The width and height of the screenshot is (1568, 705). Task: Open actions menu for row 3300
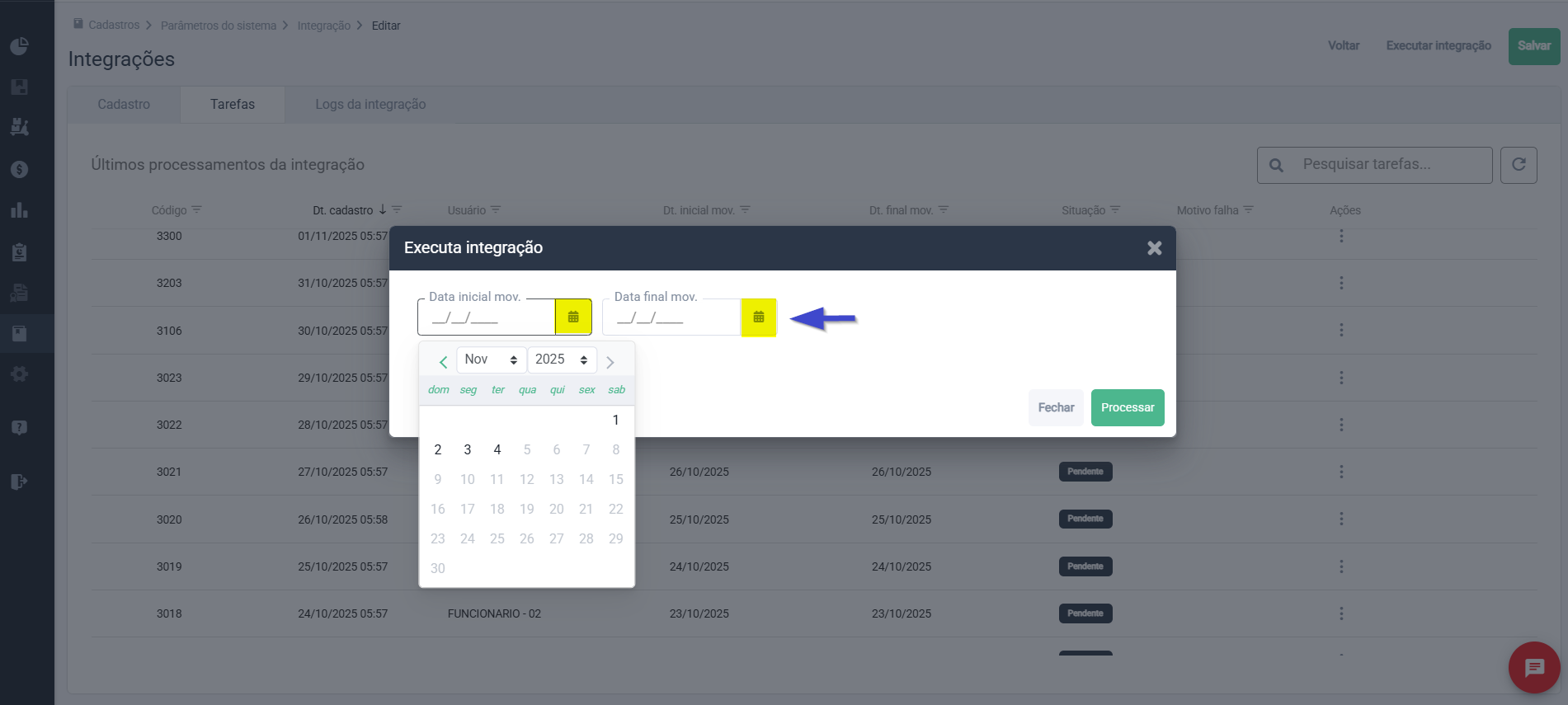click(1341, 236)
